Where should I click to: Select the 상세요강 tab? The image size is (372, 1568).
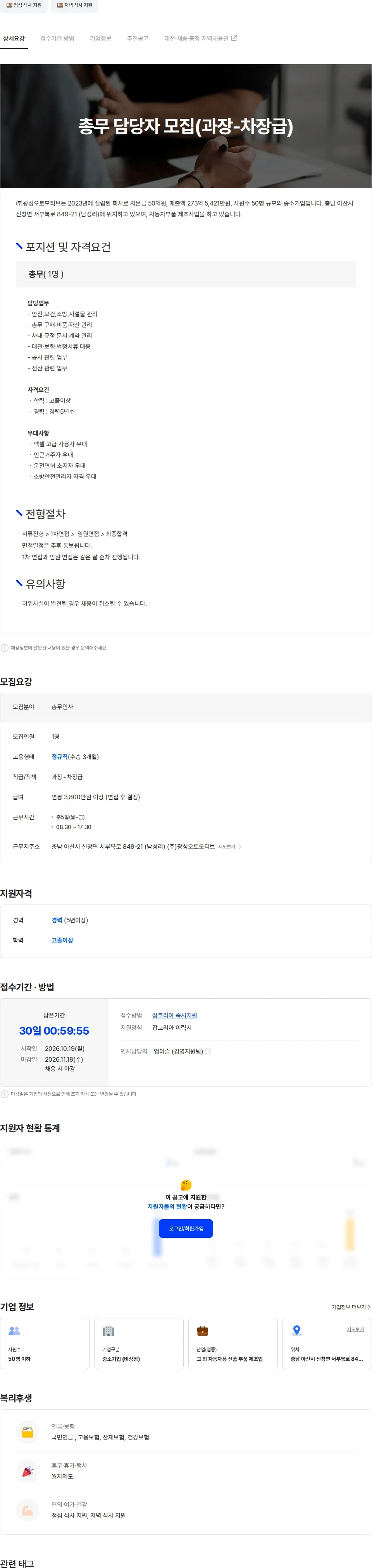tap(14, 38)
